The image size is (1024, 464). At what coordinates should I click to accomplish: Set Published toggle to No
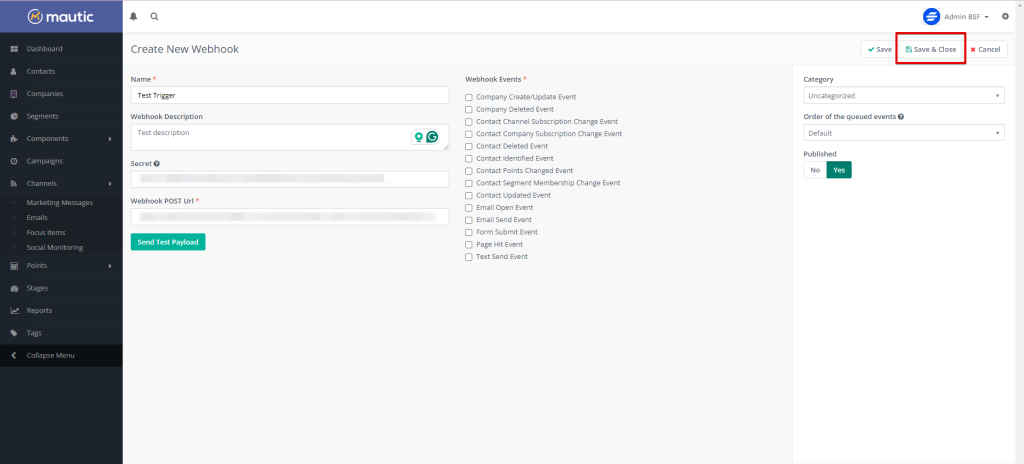pos(815,170)
